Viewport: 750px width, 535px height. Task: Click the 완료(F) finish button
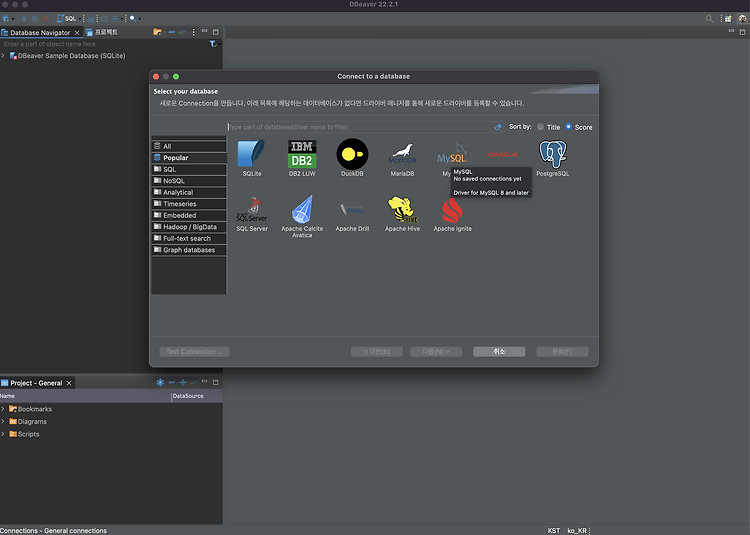562,351
